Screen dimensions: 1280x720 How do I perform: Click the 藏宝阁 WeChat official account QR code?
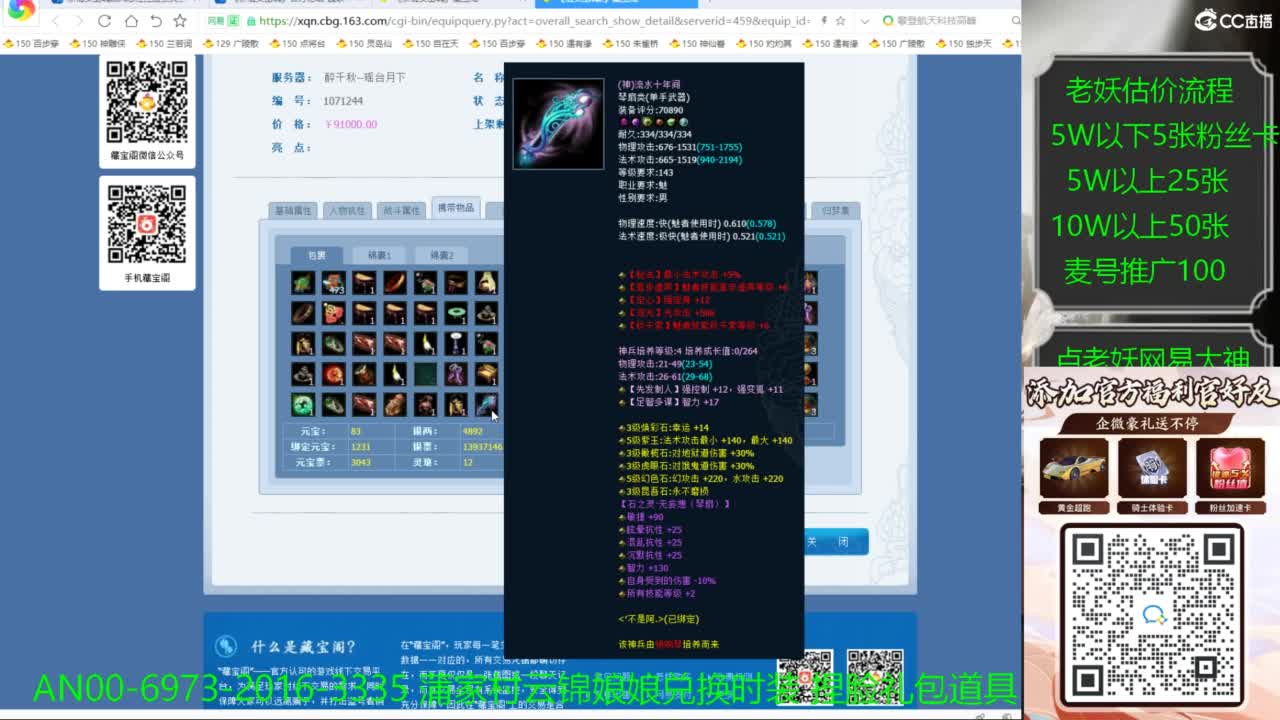(x=147, y=102)
